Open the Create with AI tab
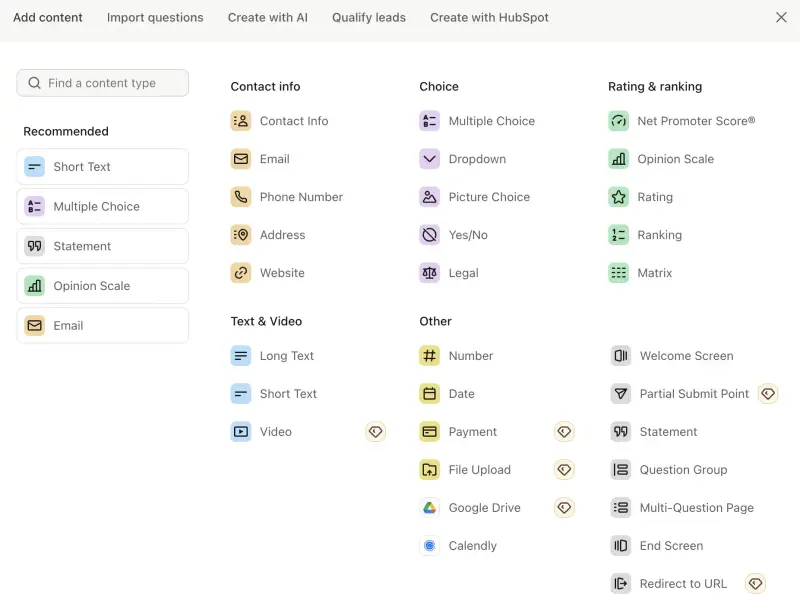 268,17
